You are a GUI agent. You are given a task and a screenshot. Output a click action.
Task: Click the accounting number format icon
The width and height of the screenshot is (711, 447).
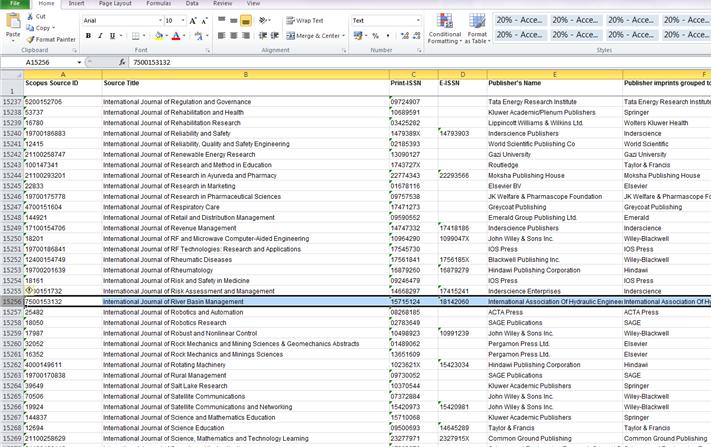tap(358, 35)
